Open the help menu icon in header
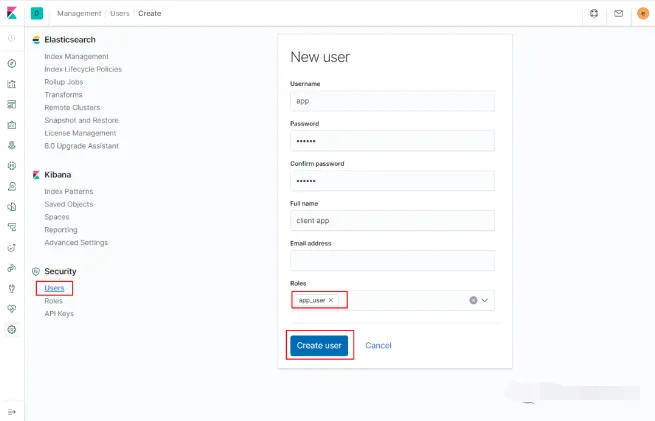The height and width of the screenshot is (421, 655). (594, 13)
